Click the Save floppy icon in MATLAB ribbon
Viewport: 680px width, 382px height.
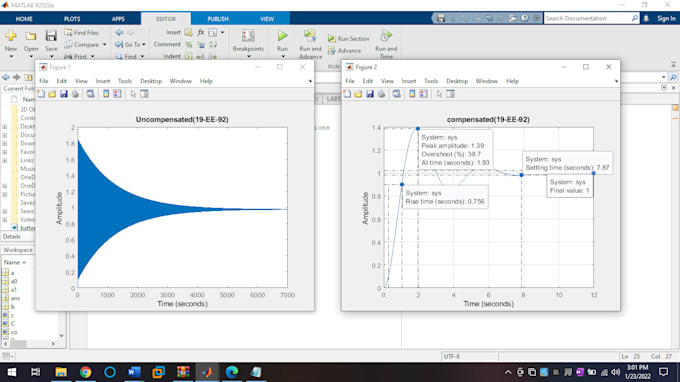pyautogui.click(x=51, y=36)
